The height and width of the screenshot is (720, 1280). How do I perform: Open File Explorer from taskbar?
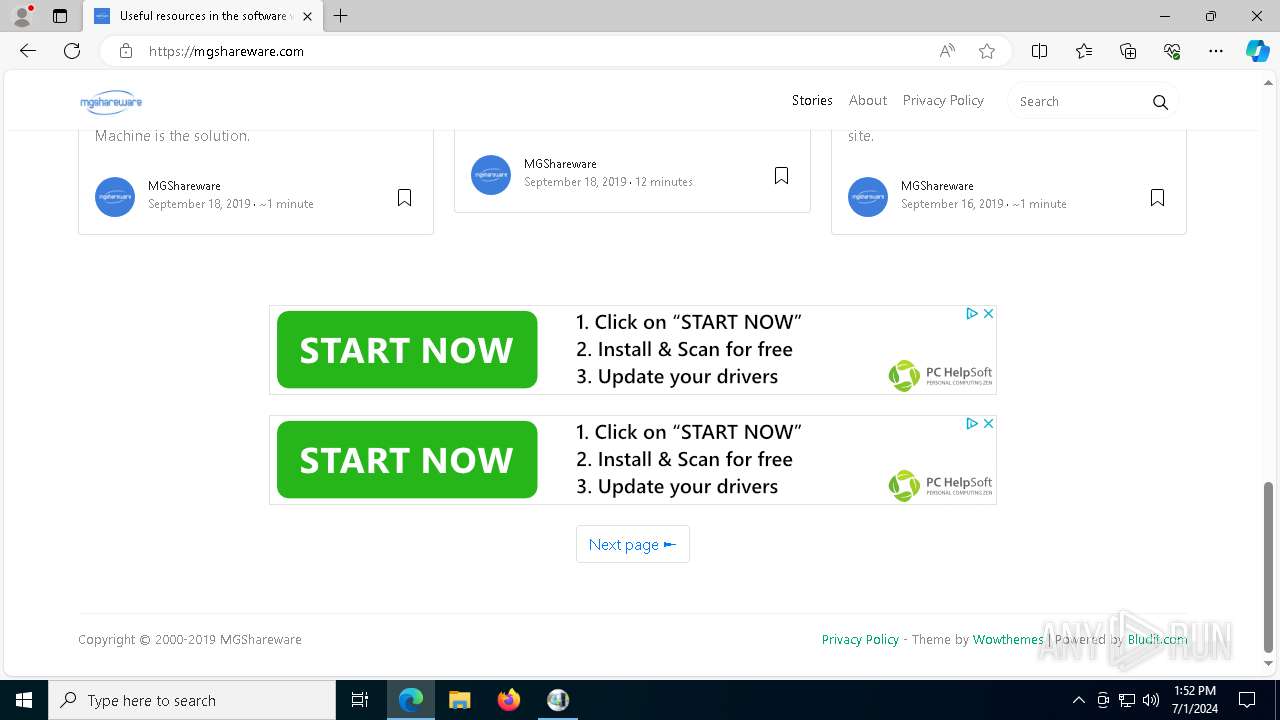click(459, 700)
